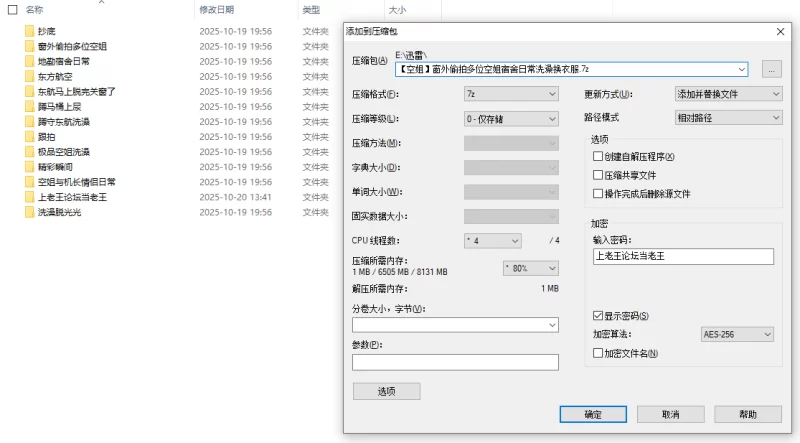Enable 加密文件名 checkbox

tap(598, 353)
